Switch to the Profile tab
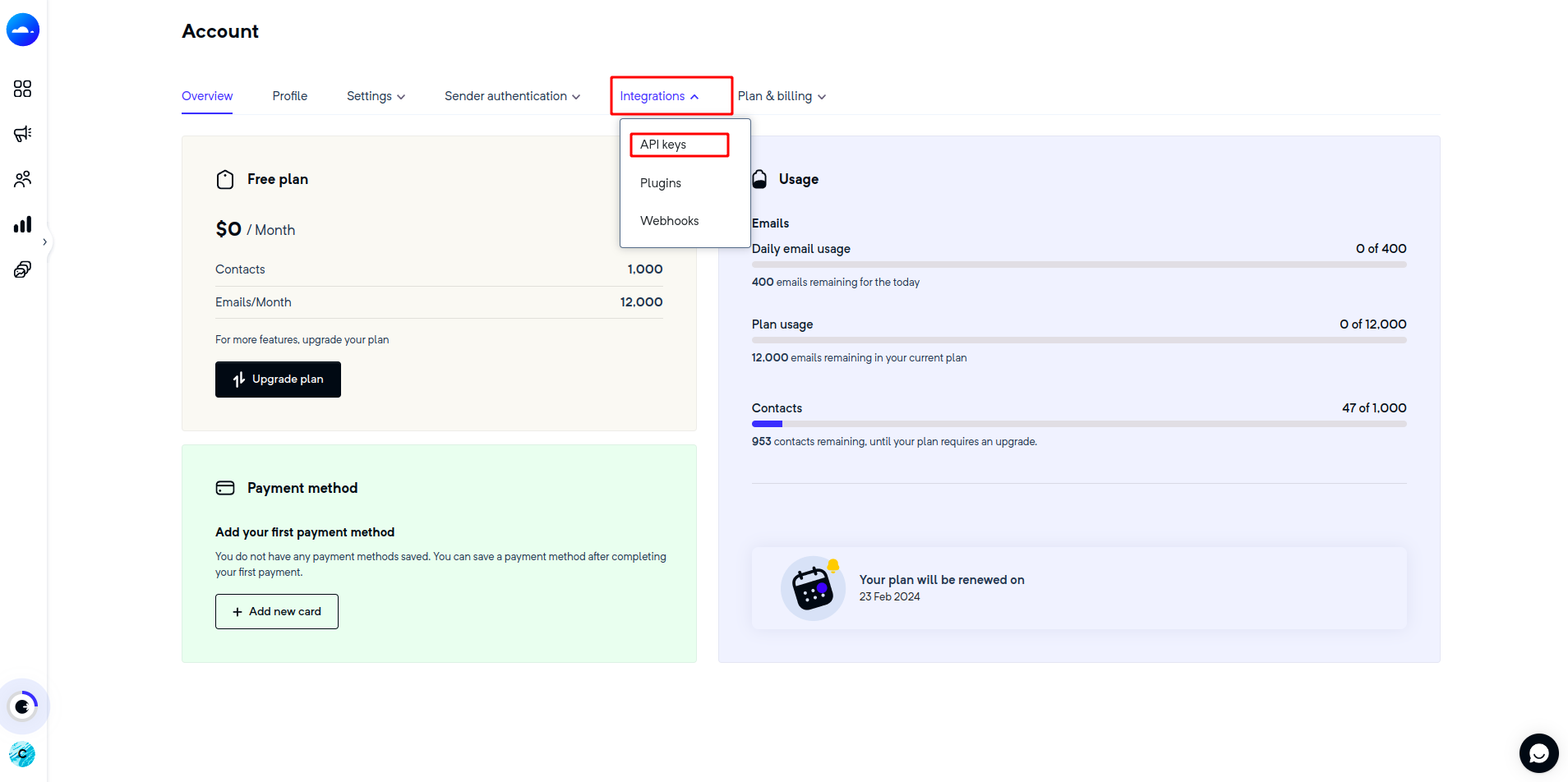 (x=290, y=96)
